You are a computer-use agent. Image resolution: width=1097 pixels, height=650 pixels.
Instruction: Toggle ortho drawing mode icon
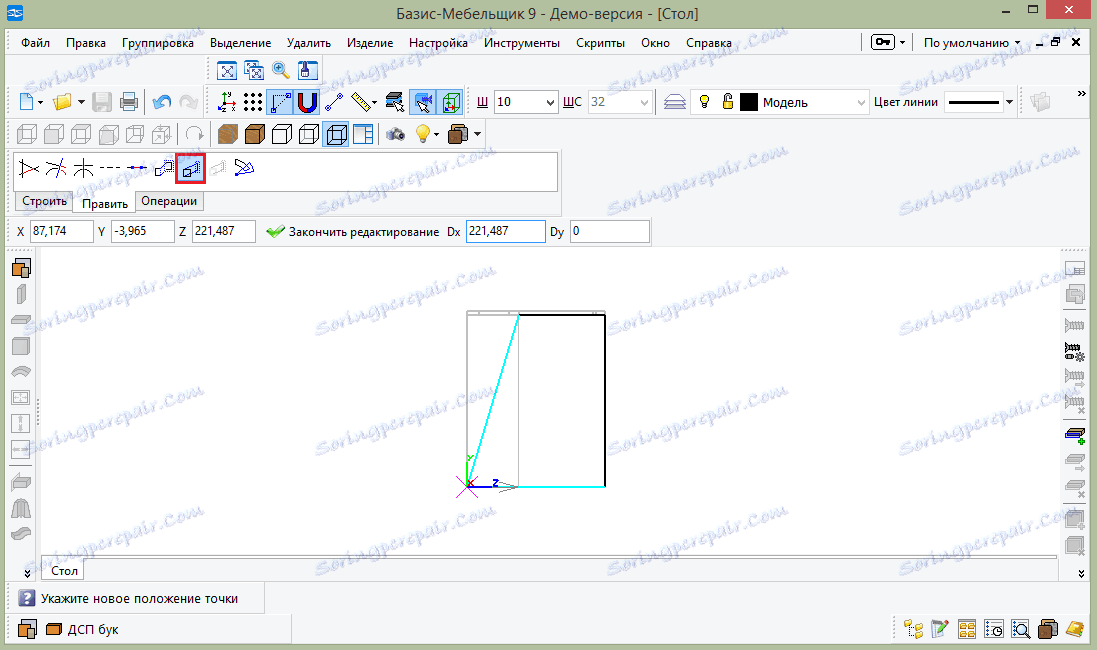(x=280, y=102)
